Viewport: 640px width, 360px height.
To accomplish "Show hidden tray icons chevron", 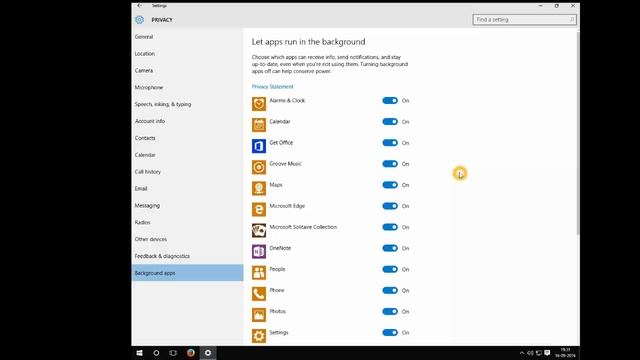I will coord(522,353).
